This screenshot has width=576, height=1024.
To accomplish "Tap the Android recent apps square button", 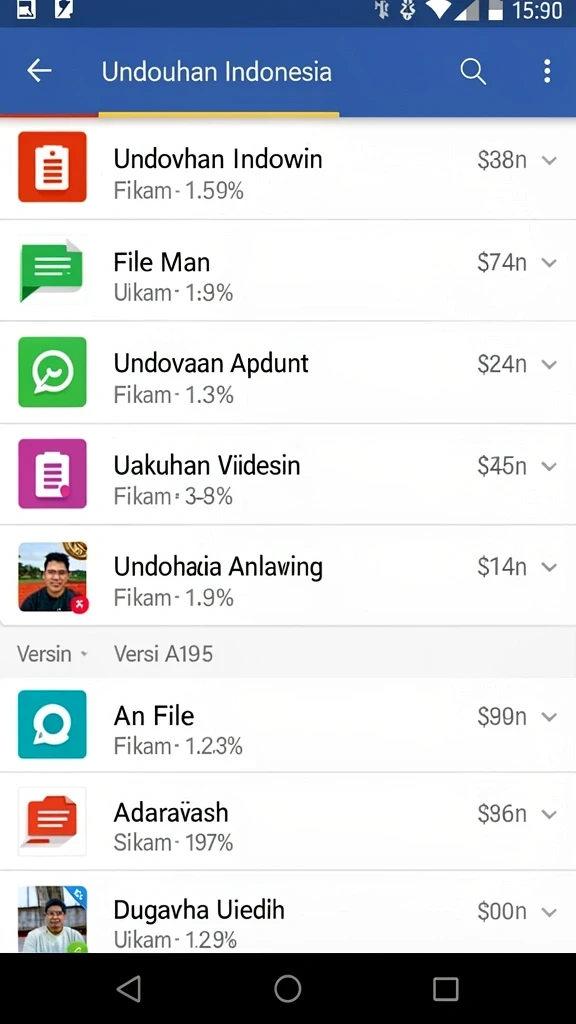I will pos(445,989).
